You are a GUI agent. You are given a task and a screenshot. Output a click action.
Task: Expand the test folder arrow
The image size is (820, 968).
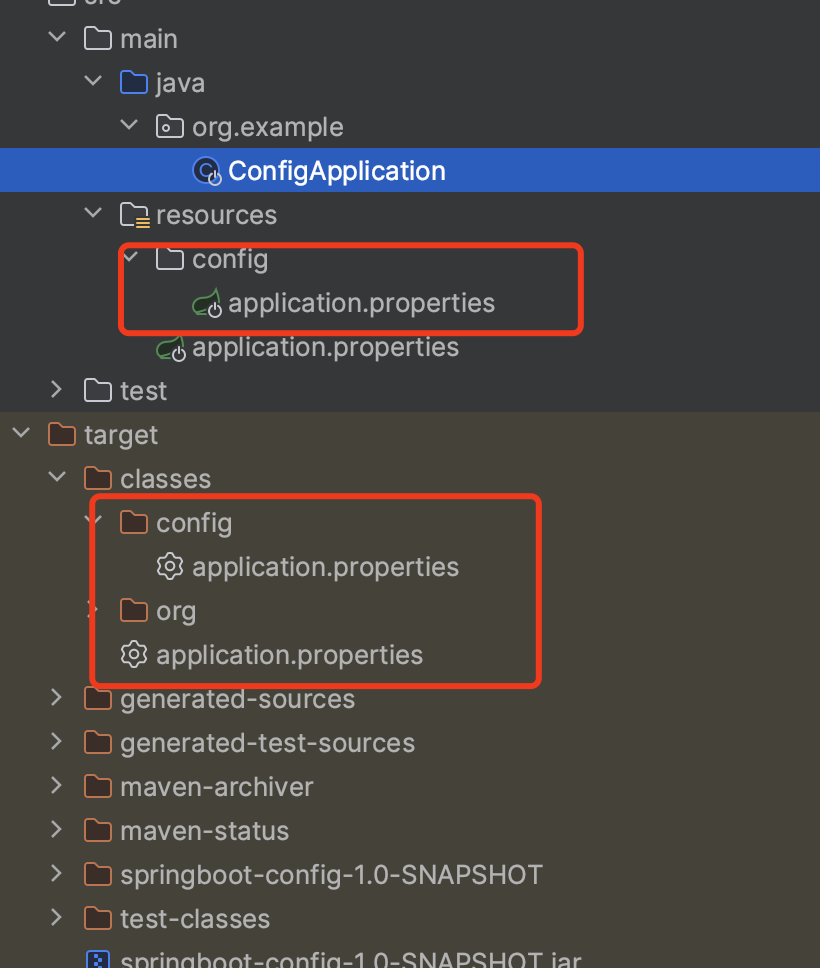click(57, 390)
